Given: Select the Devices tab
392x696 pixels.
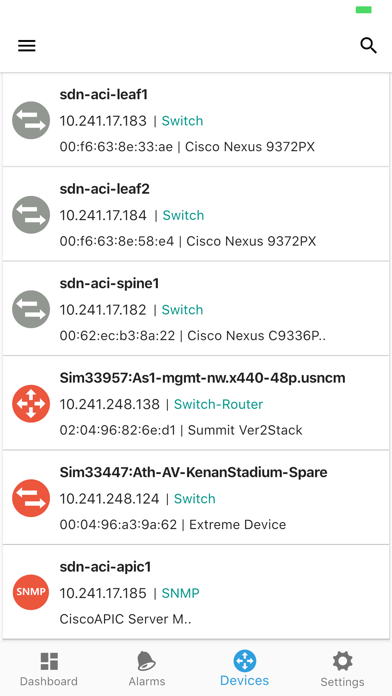Looking at the screenshot, I should click(x=245, y=668).
